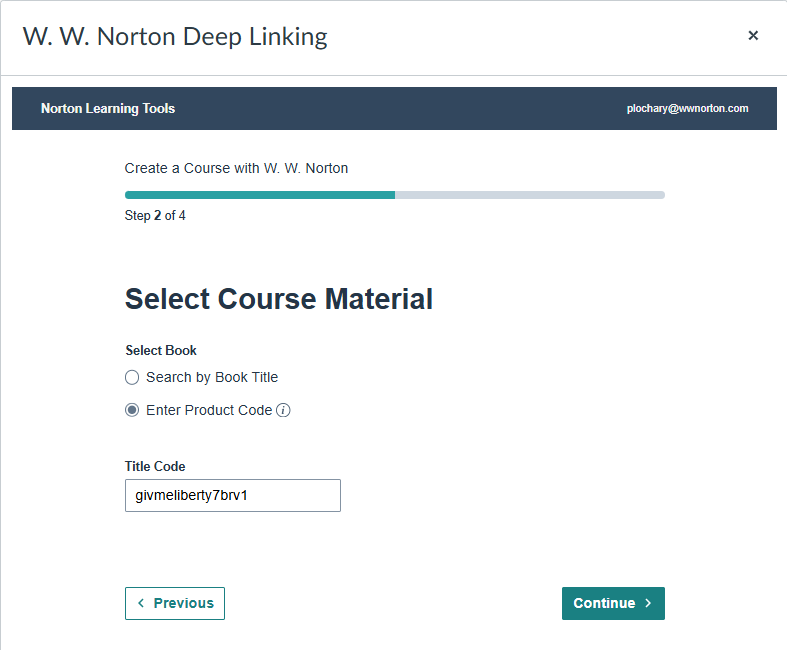Click the product code info icon
787x650 pixels.
tap(283, 410)
